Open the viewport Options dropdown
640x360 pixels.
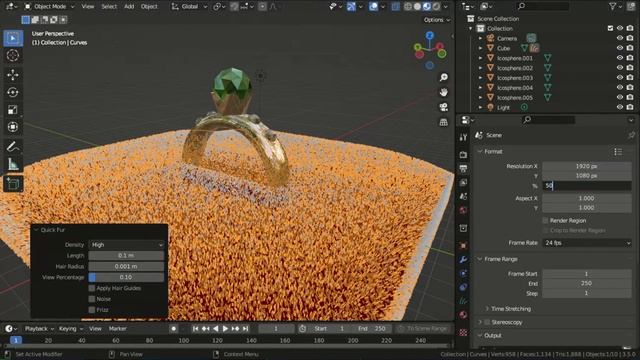(437, 20)
